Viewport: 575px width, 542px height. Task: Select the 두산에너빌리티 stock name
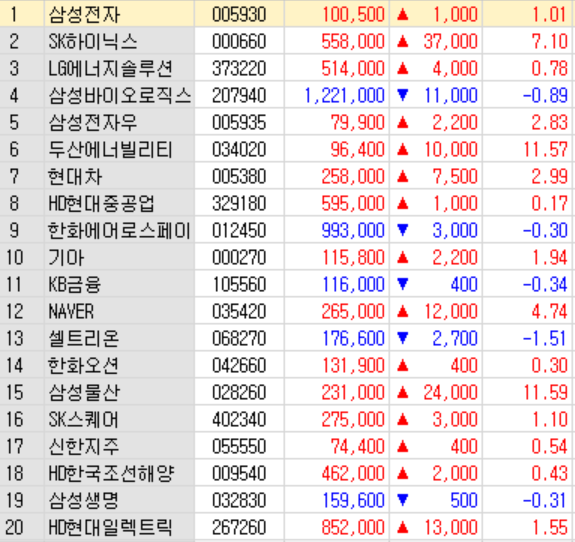point(110,150)
